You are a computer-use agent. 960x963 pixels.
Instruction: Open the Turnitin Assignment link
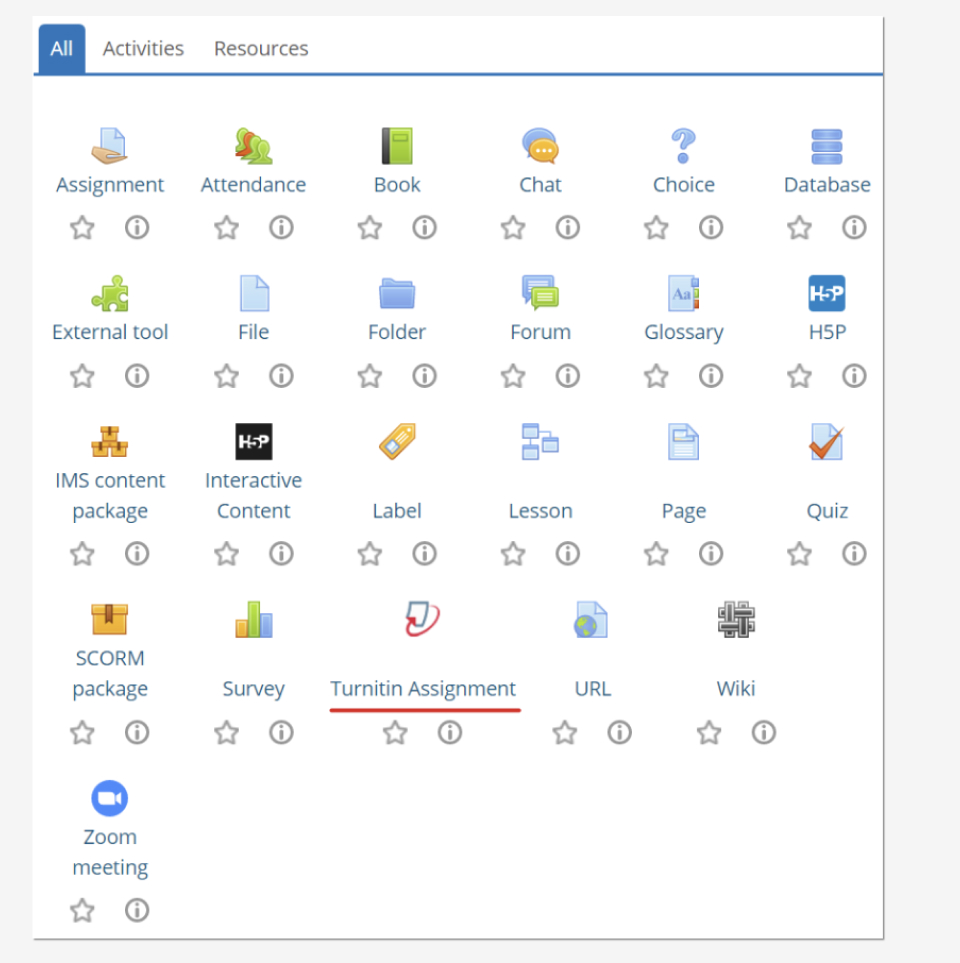[423, 689]
